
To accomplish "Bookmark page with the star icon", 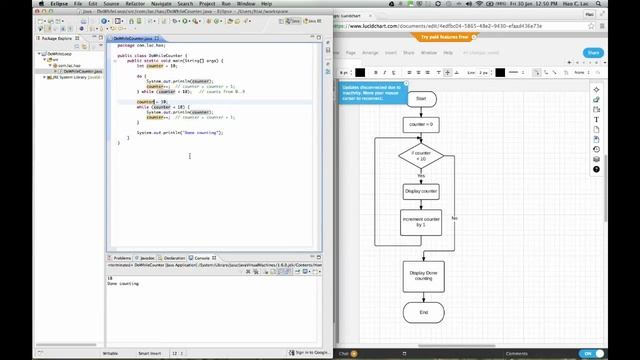I will click(x=591, y=26).
